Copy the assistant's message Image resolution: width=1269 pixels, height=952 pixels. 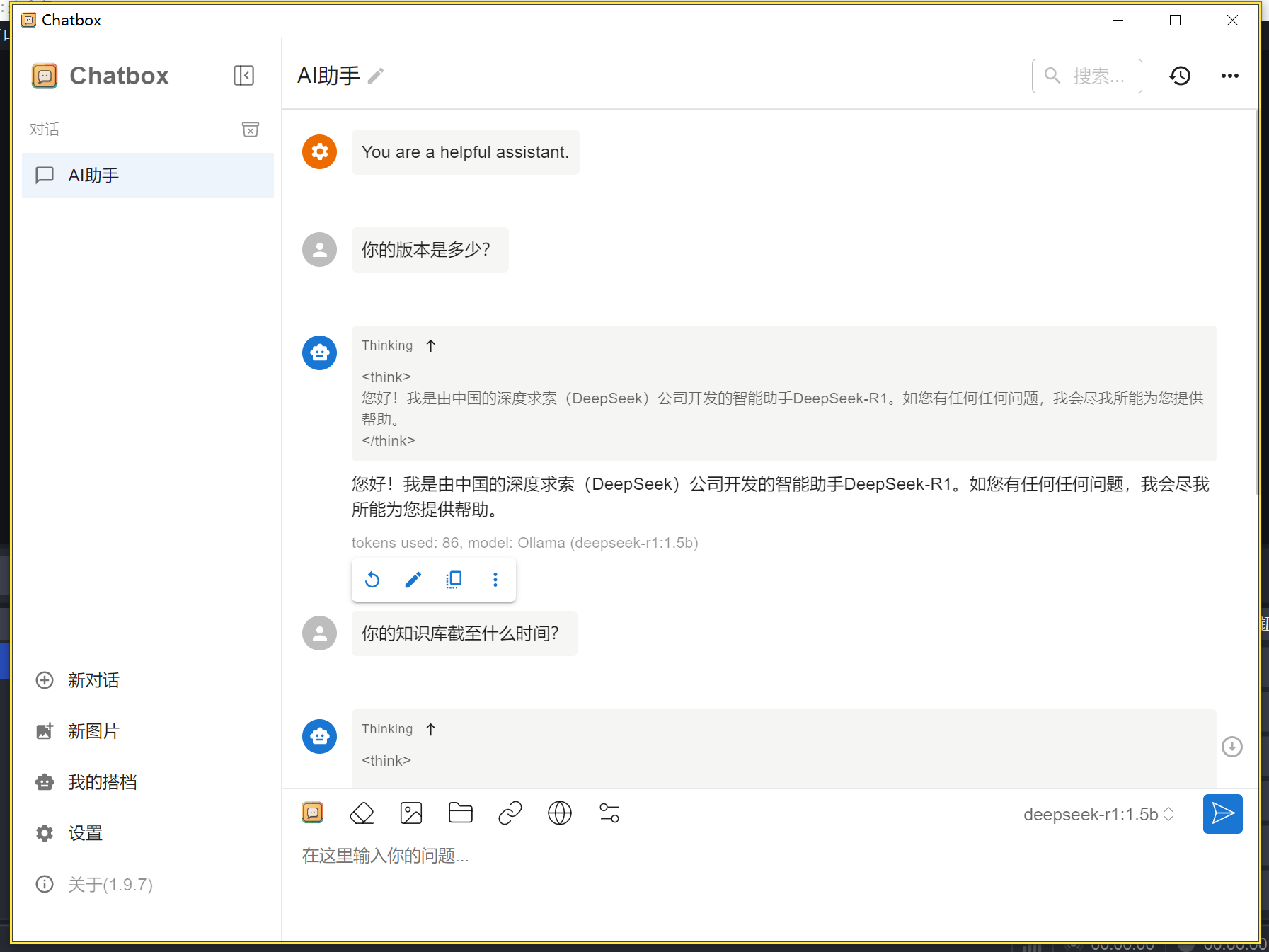454,580
